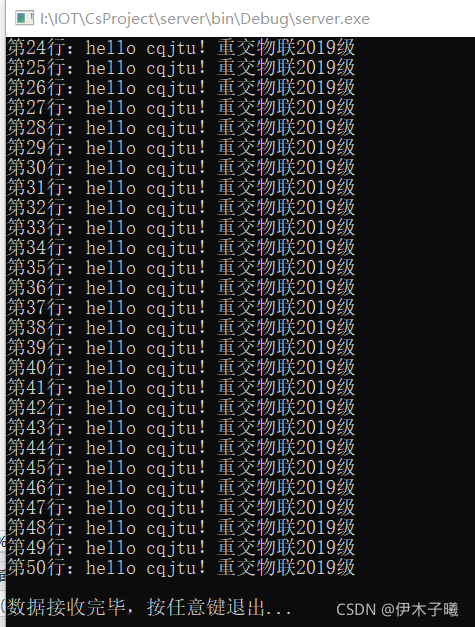Click the row starting with 第44行

(x=181, y=448)
